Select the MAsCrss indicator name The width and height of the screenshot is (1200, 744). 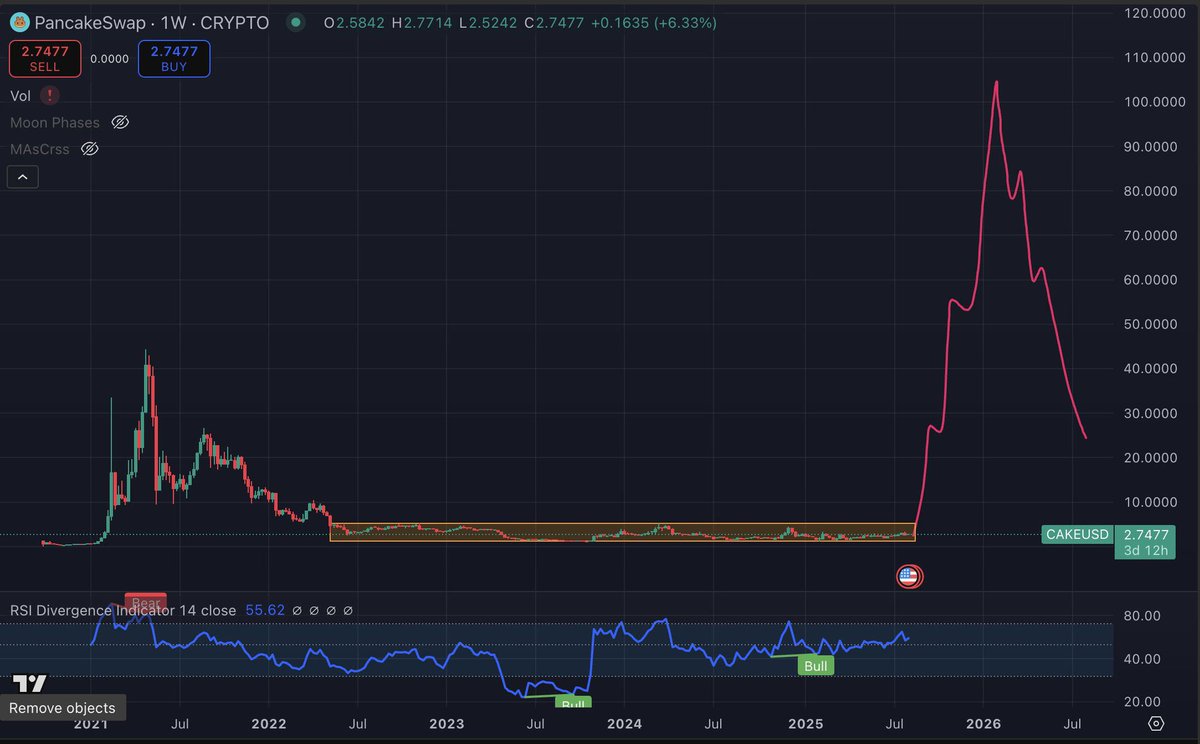point(40,149)
